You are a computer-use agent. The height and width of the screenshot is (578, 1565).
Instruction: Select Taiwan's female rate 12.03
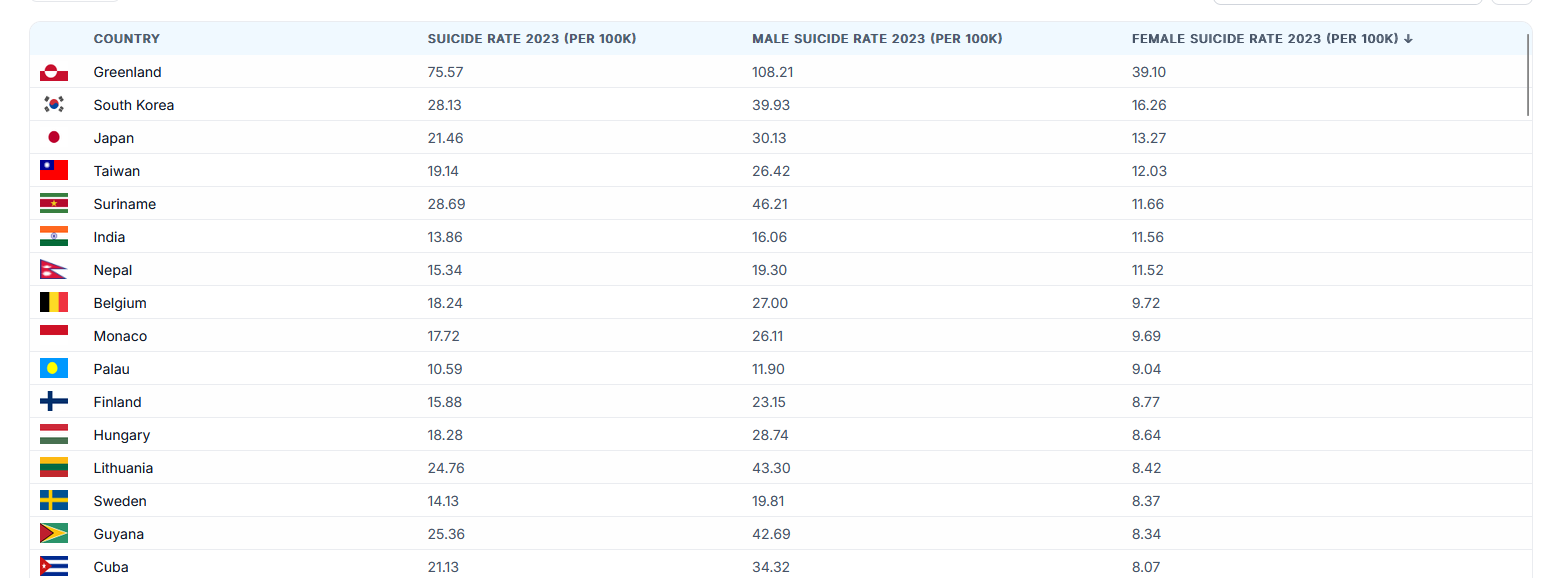pos(1149,171)
